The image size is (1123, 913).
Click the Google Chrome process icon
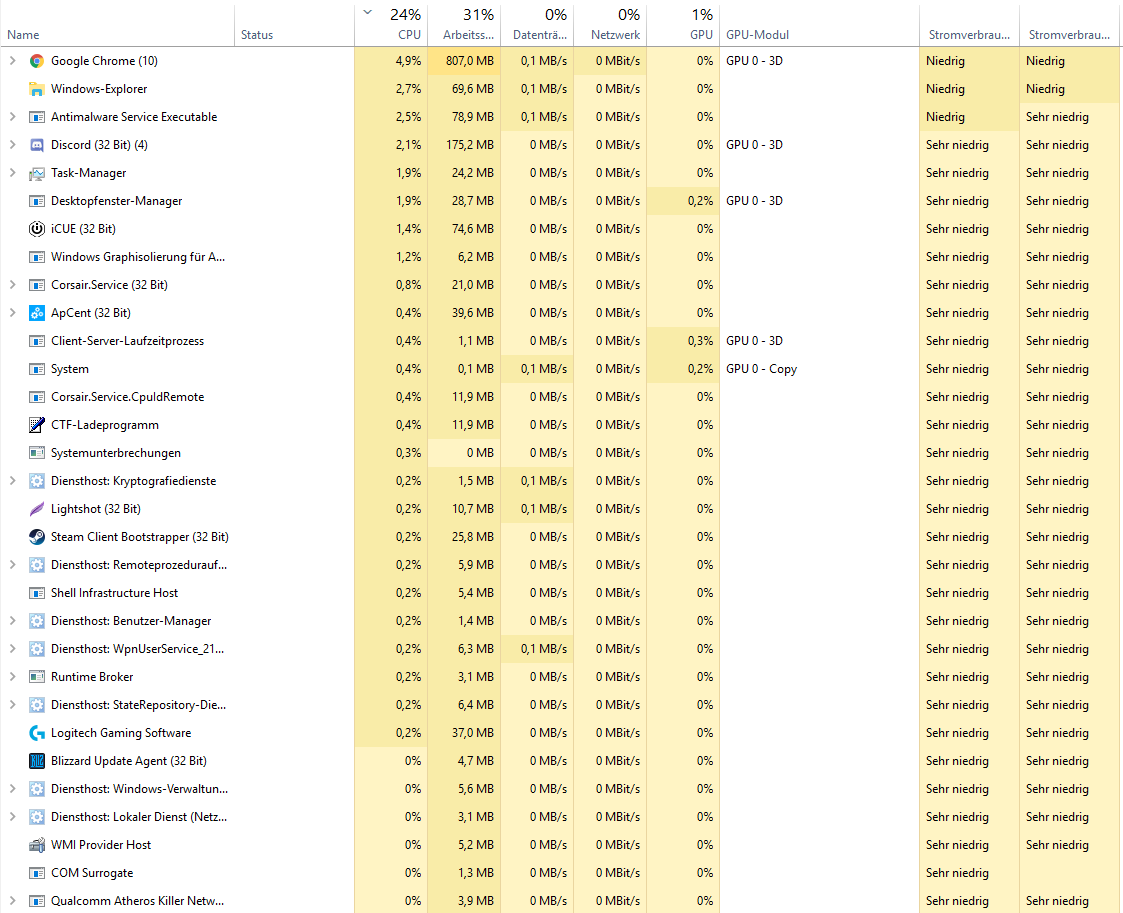point(37,61)
